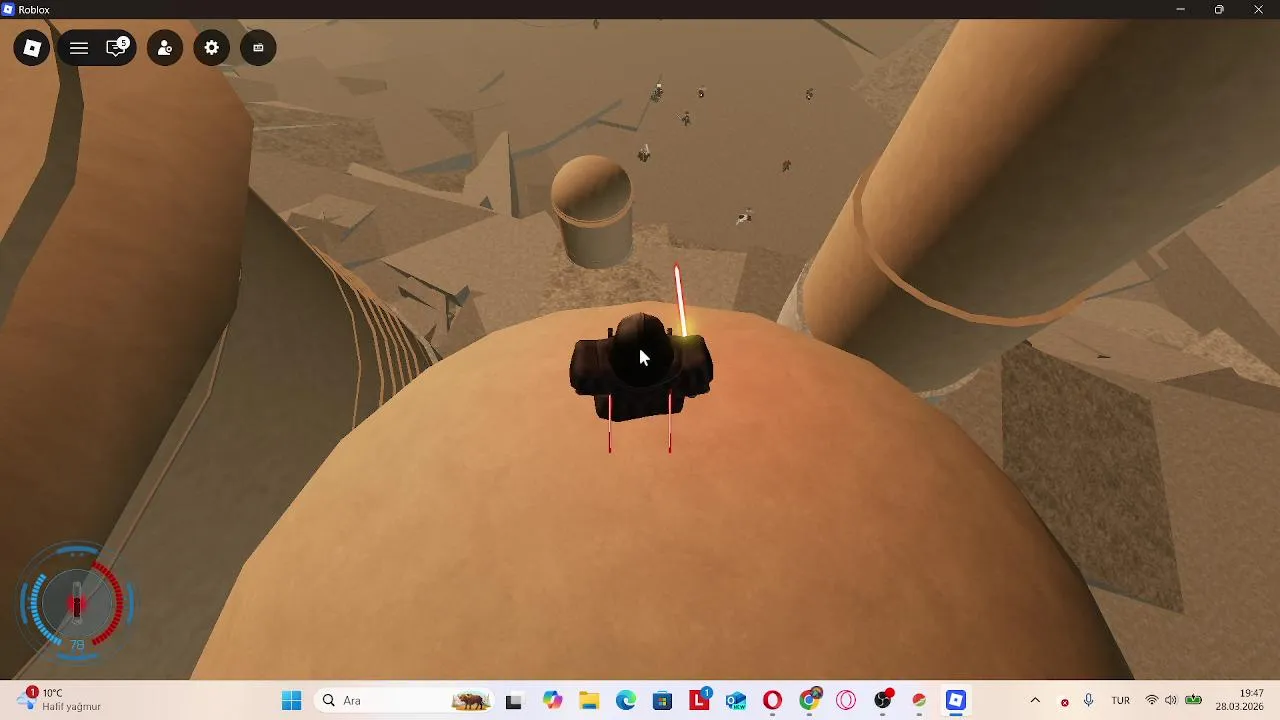Open File Explorer folder icon
Screen dimensions: 1280x720
(589, 701)
